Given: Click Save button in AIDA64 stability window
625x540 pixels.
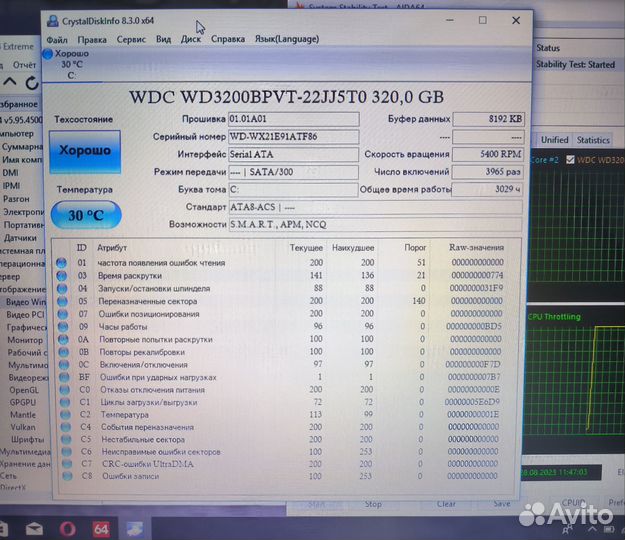Looking at the screenshot, I should point(502,504).
